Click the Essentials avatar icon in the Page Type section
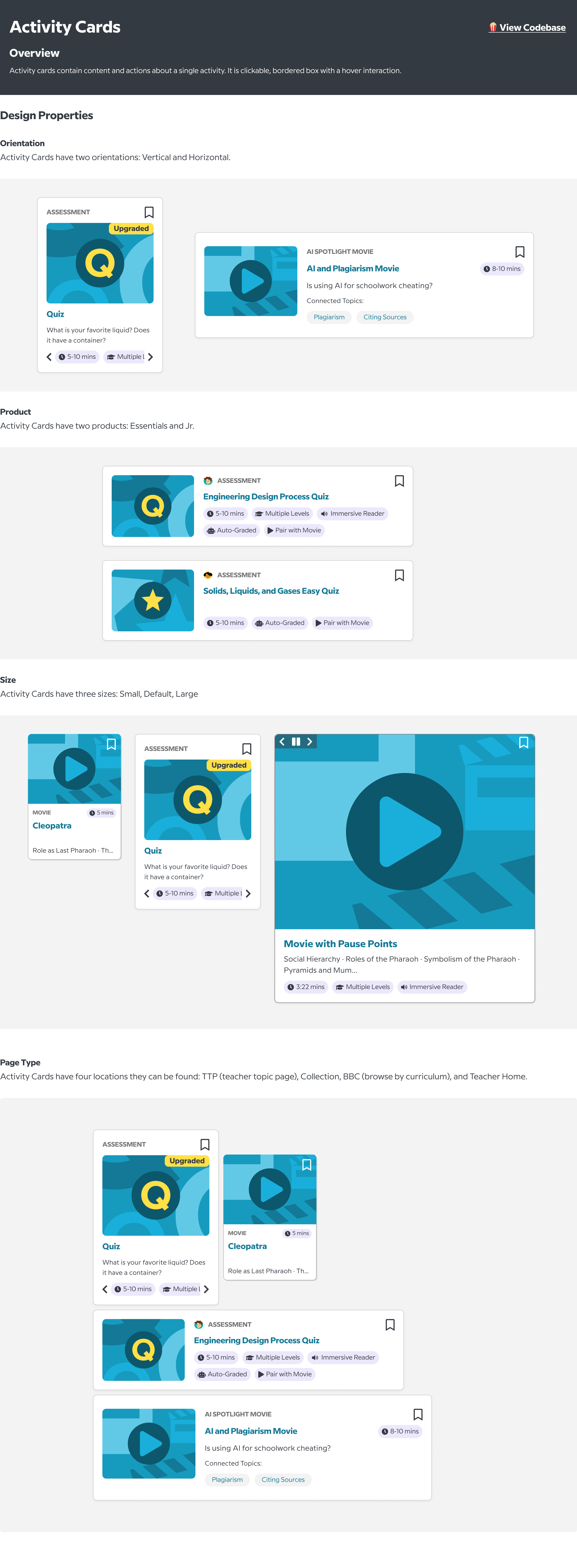This screenshot has width=577, height=1568. (x=198, y=1325)
